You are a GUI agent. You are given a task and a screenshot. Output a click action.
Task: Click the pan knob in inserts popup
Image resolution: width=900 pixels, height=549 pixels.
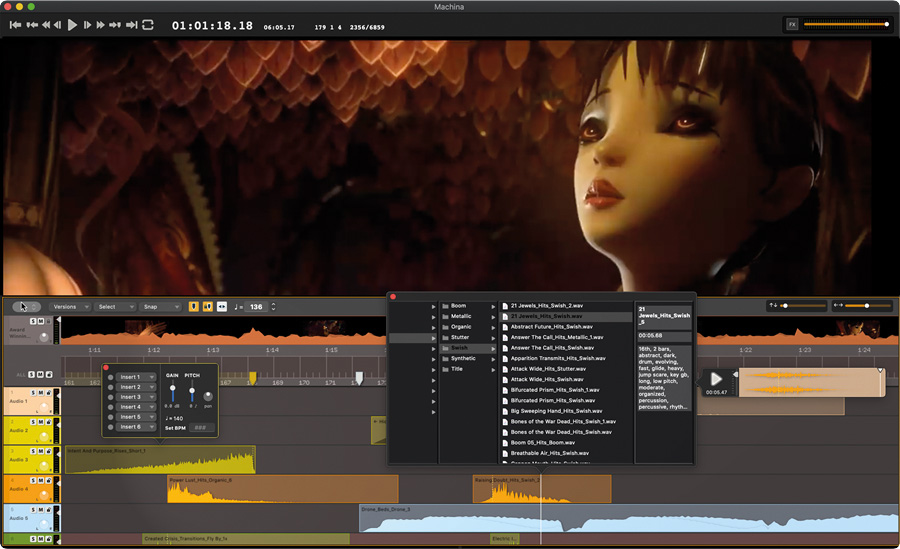pyautogui.click(x=208, y=396)
